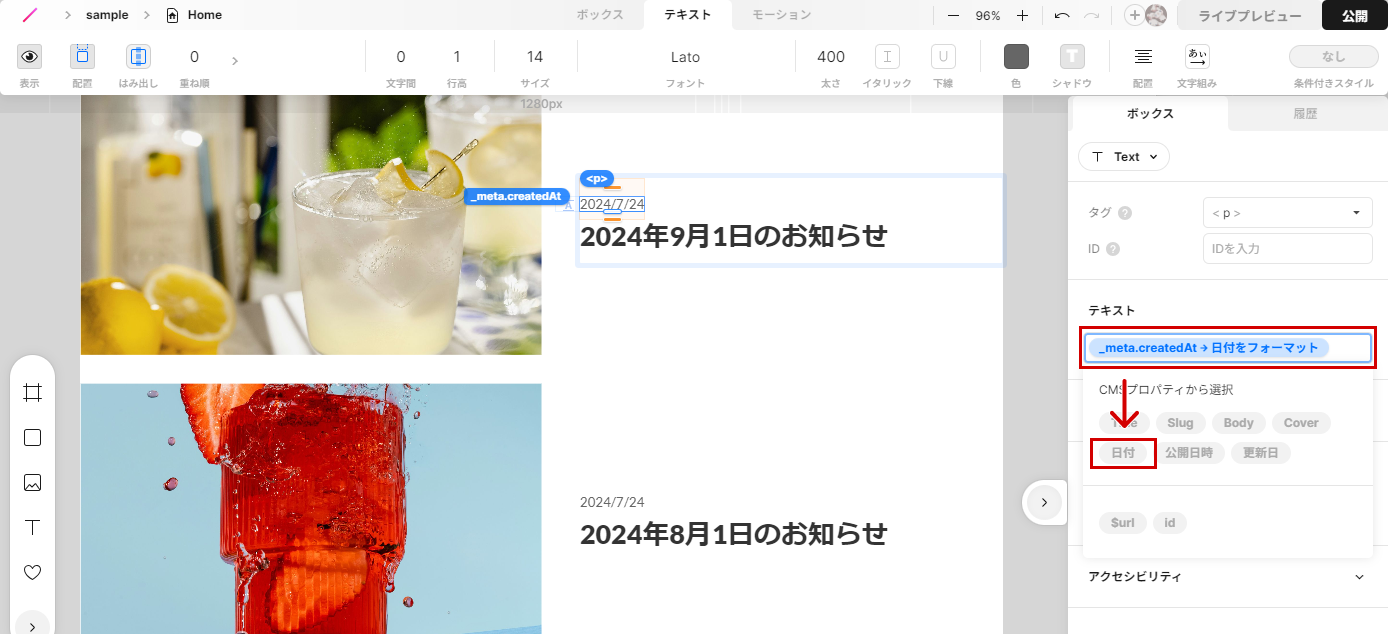1388x634 pixels.
Task: Click the alignment box icon (配置)
Action: pos(82,57)
